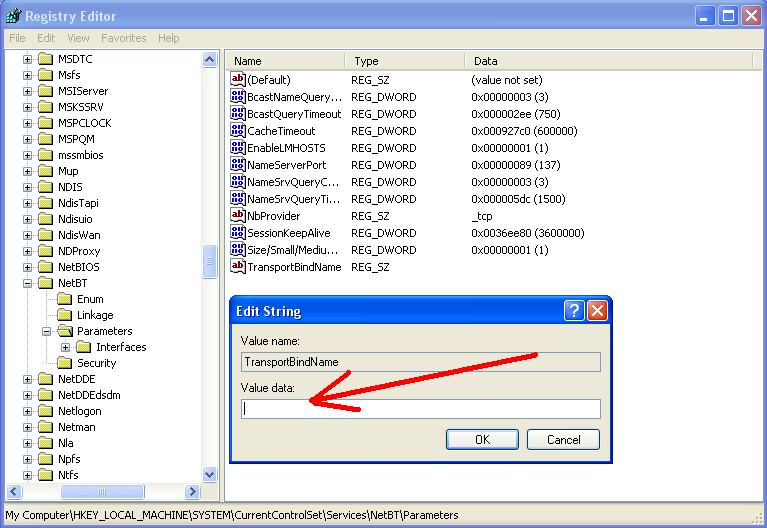Image resolution: width=767 pixels, height=528 pixels.
Task: Expand the NetDDE tree node
Action: click(27, 379)
